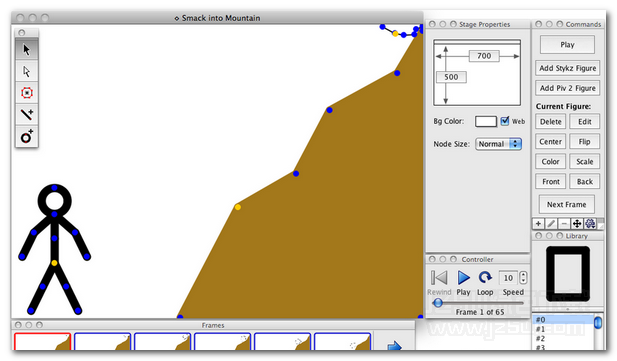Click the Frame 1 of 65 label
Viewport: 617px width, 361px height.
click(480, 312)
